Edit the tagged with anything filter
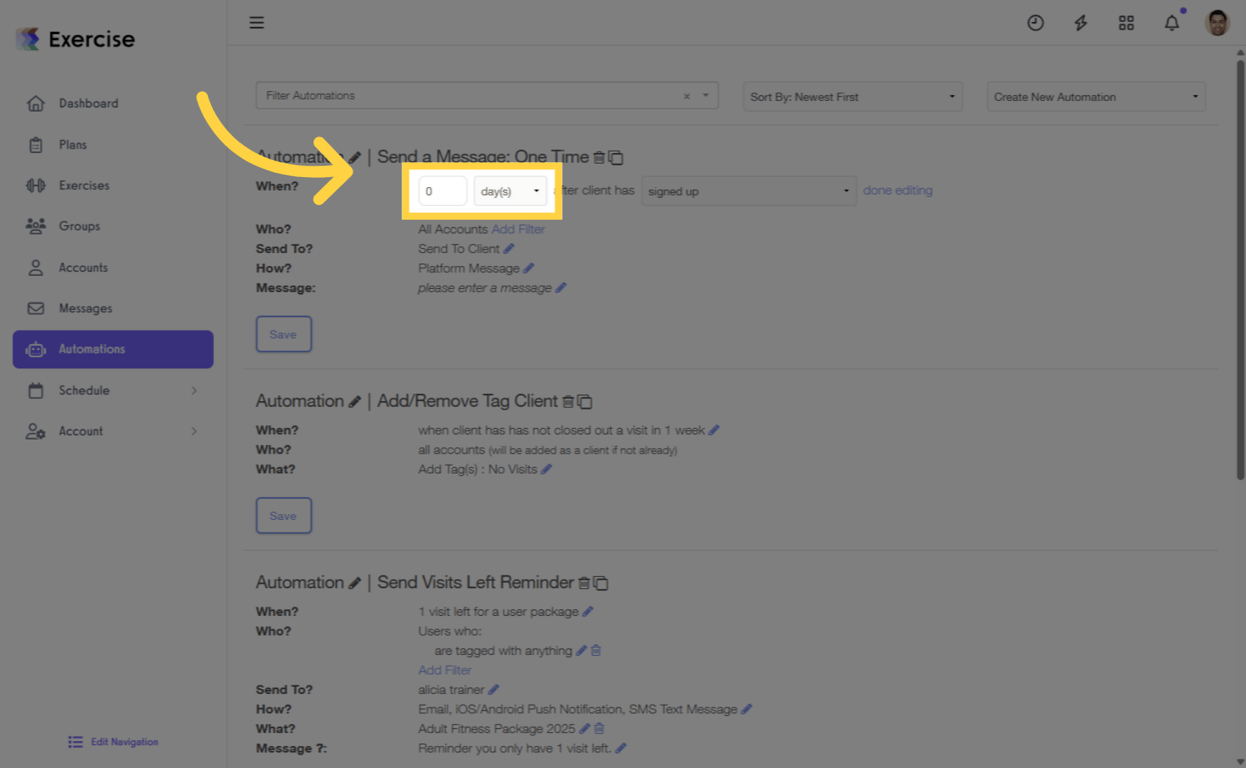This screenshot has width=1246, height=768. tap(581, 650)
